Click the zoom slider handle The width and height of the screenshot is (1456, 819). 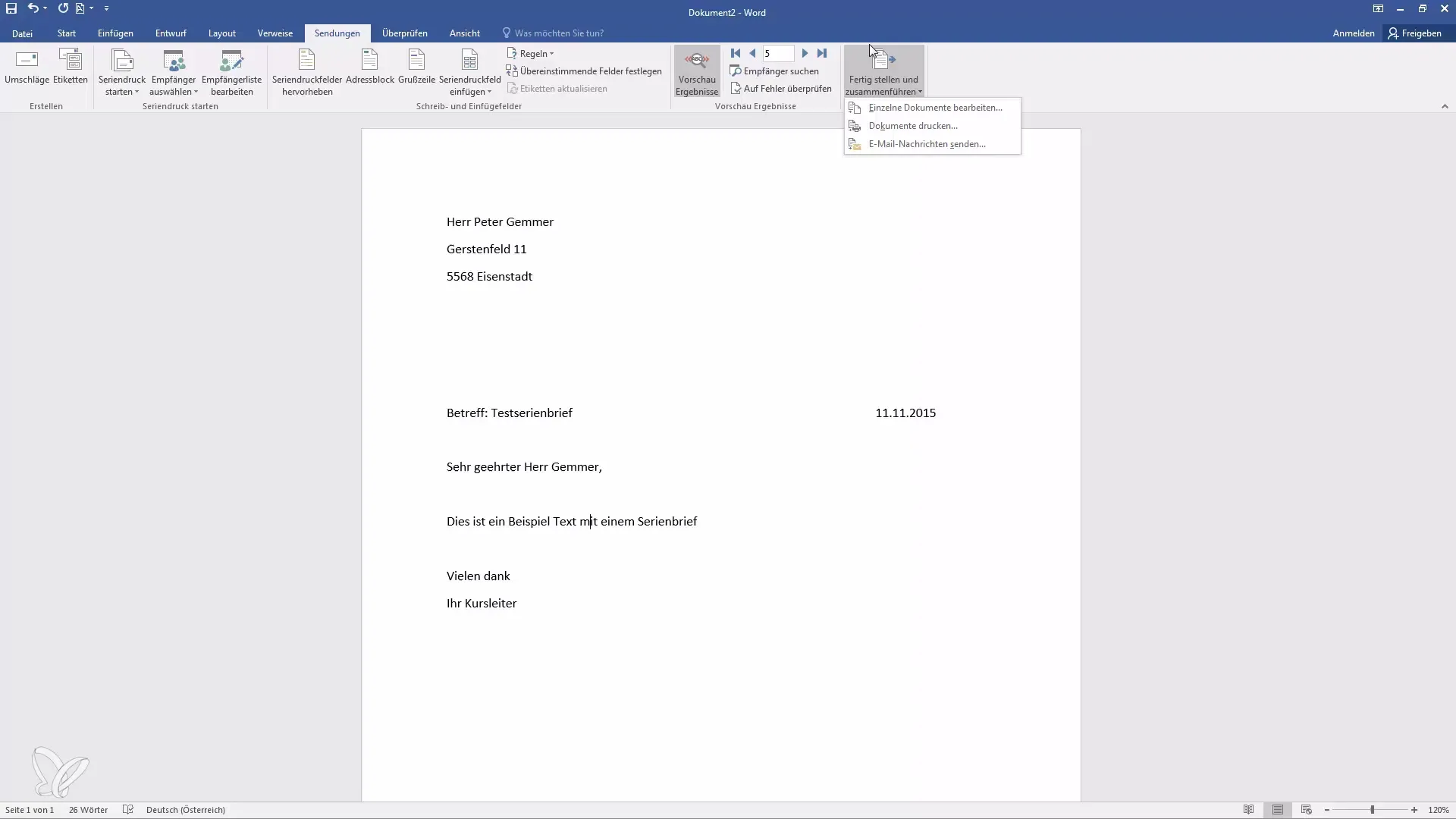[1372, 810]
